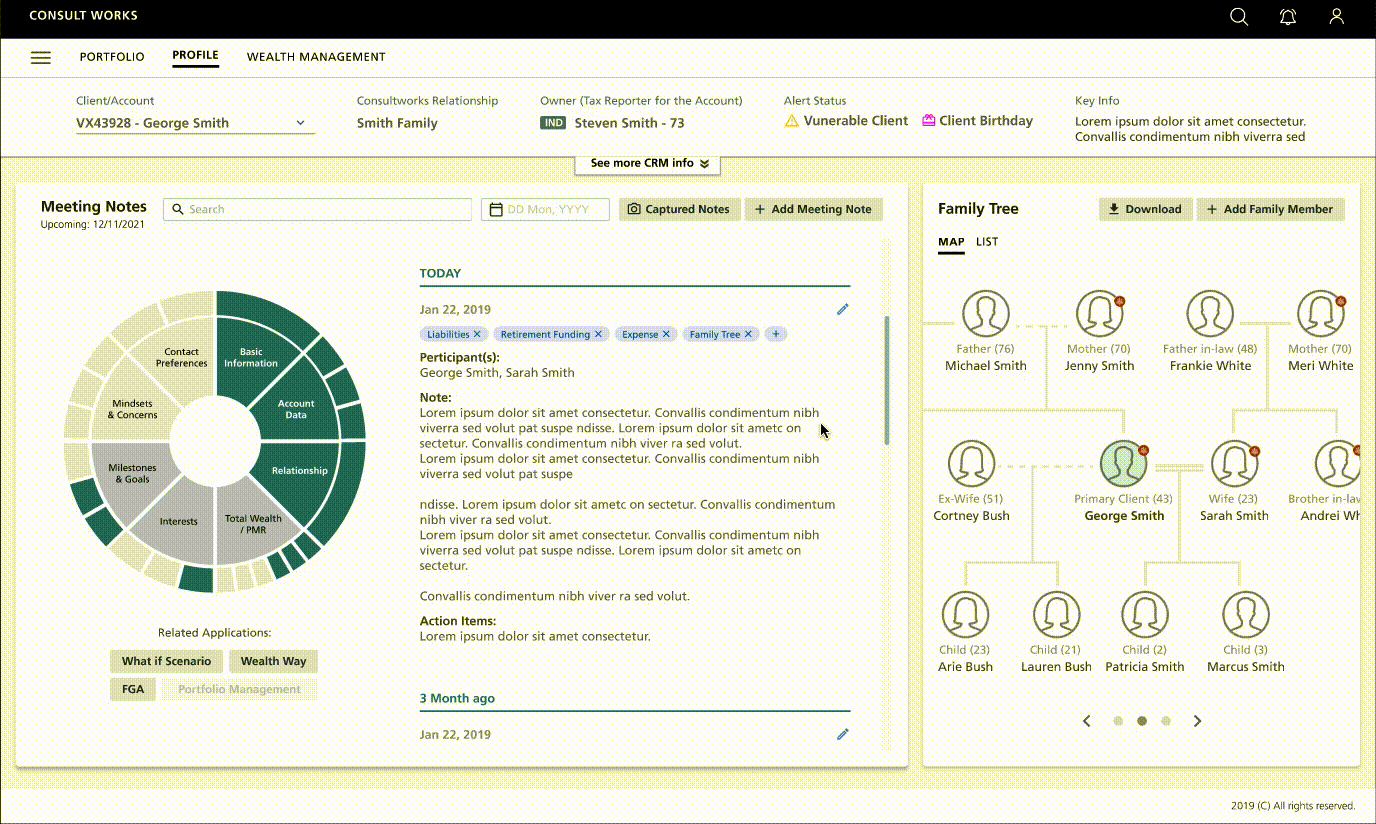Select Cortney Bush avatar
The height and width of the screenshot is (824, 1376).
click(971, 465)
